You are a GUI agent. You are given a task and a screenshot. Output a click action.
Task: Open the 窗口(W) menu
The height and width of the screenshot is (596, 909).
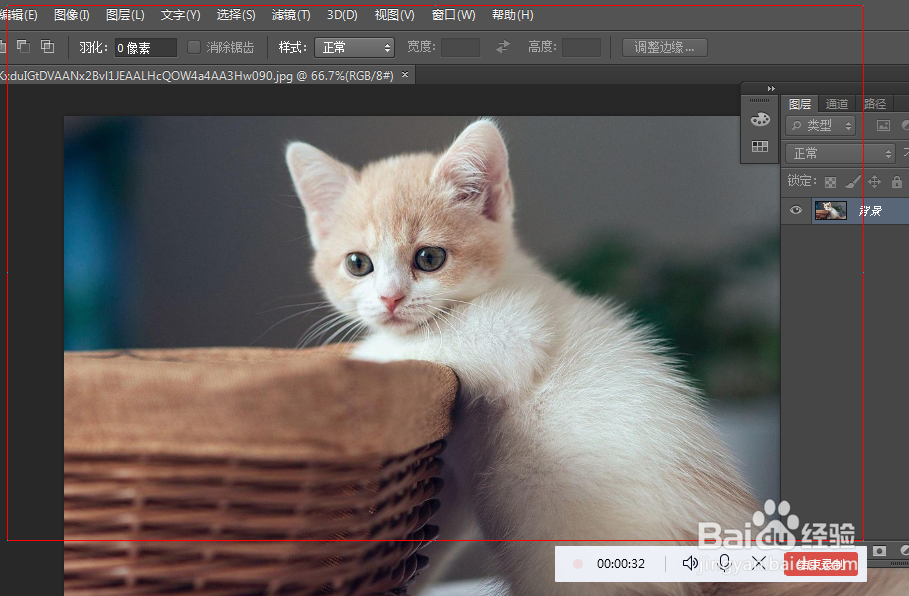point(453,15)
